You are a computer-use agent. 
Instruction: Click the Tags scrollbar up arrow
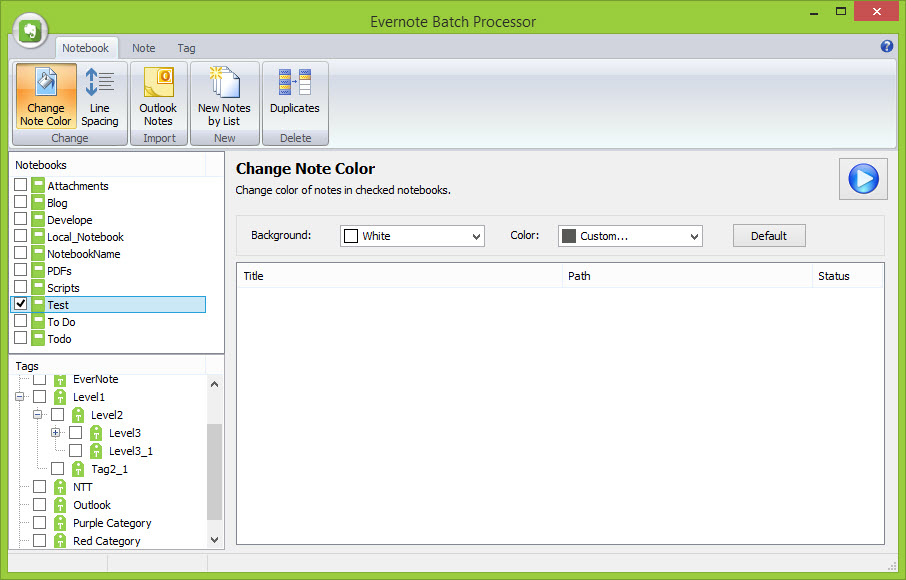click(214, 384)
